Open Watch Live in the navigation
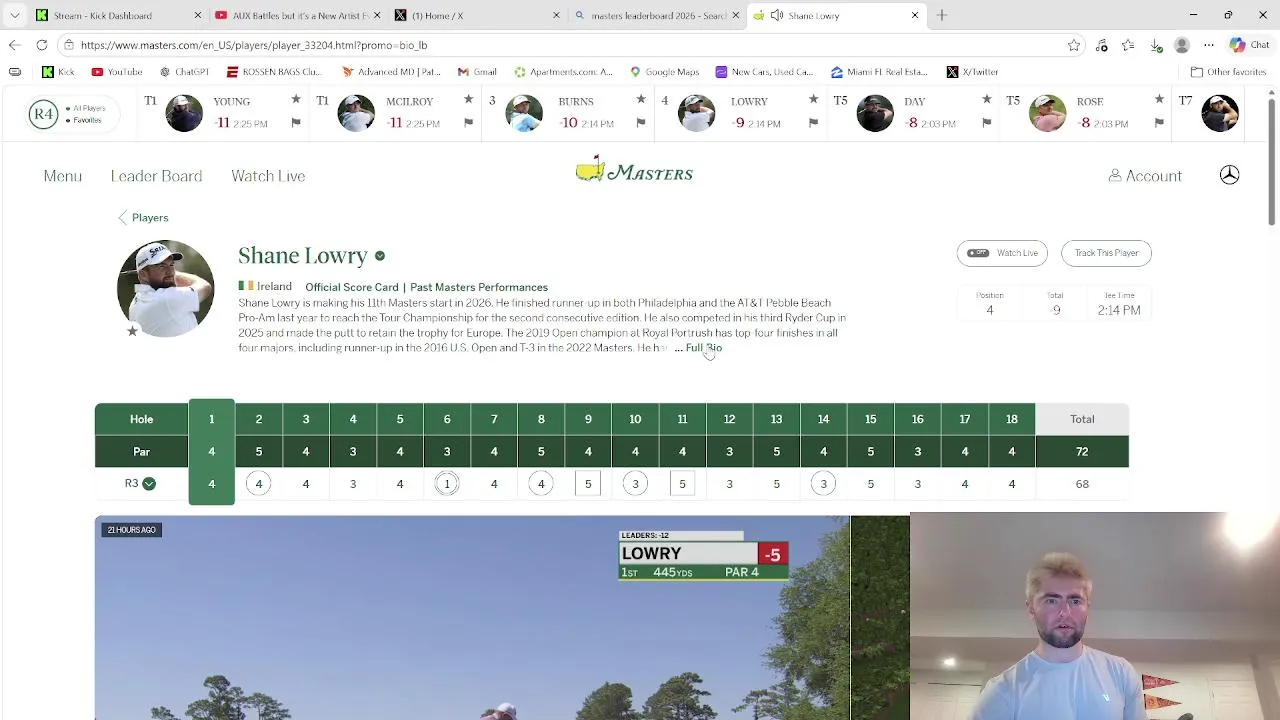 pyautogui.click(x=268, y=176)
